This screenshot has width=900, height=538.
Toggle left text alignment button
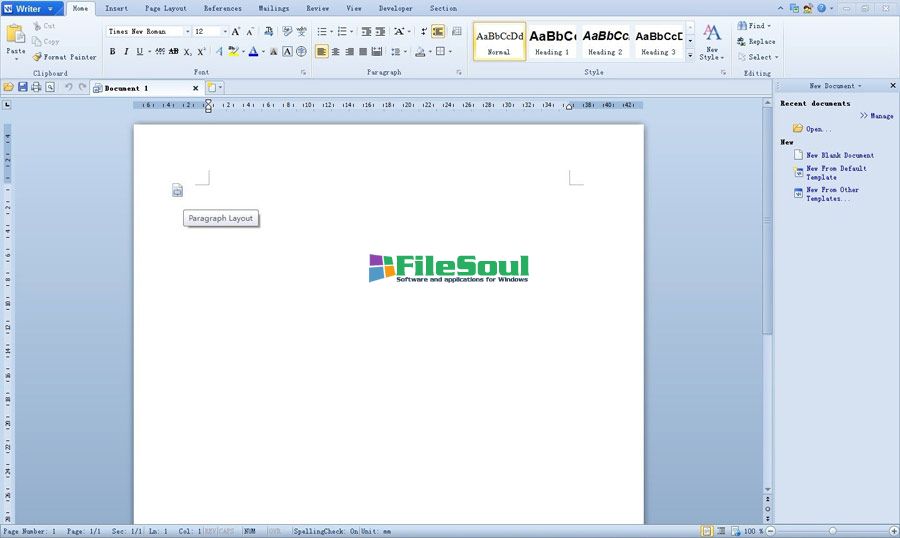(321, 51)
